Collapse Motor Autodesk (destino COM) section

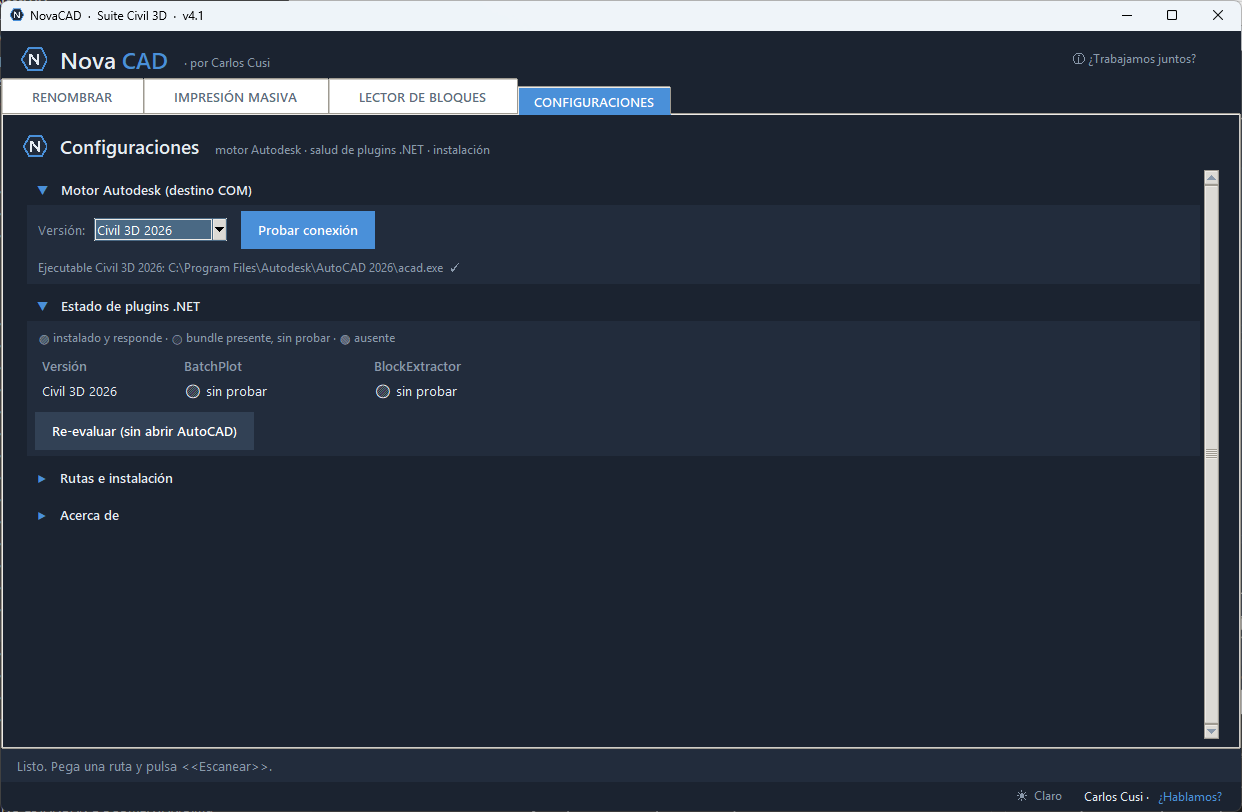(x=42, y=190)
